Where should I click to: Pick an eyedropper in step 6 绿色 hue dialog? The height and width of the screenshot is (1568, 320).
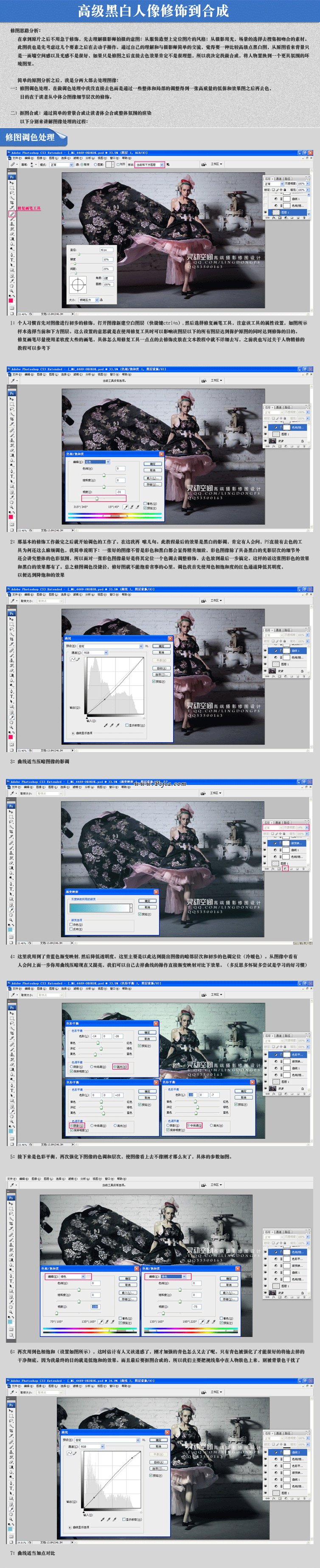[101, 1322]
